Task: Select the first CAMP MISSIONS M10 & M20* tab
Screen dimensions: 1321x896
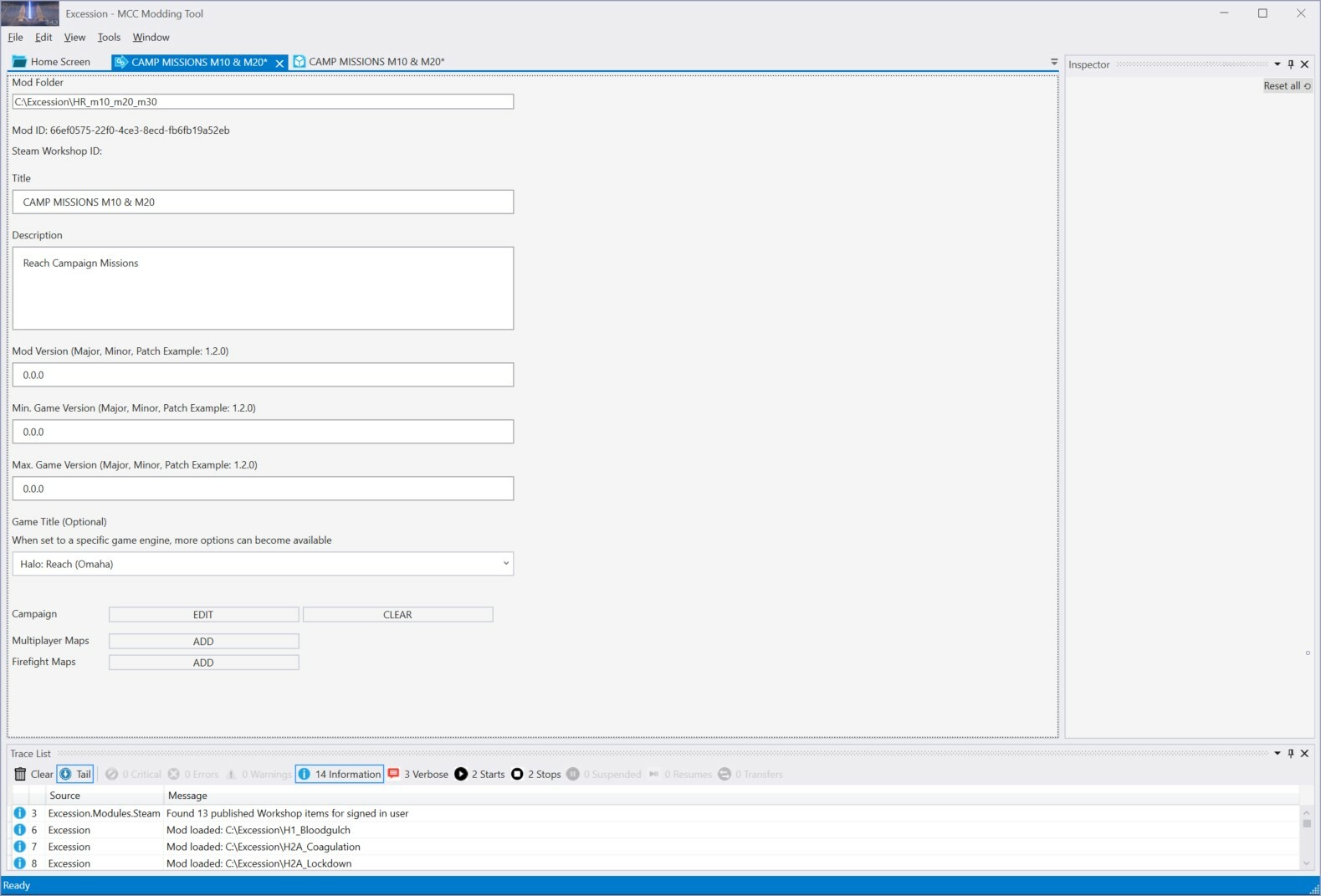Action: (199, 62)
